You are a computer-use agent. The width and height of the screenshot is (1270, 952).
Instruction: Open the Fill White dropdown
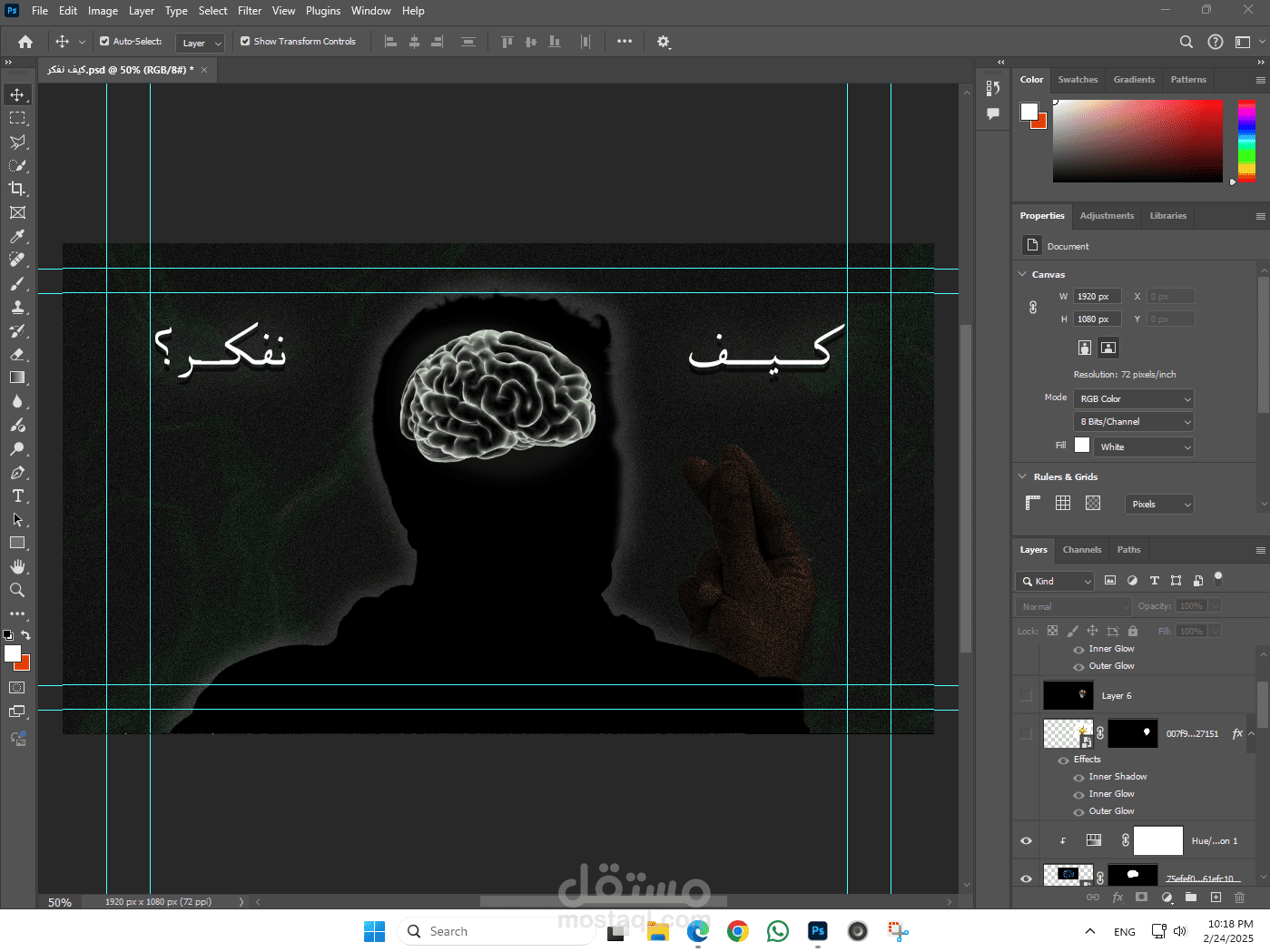point(1143,447)
